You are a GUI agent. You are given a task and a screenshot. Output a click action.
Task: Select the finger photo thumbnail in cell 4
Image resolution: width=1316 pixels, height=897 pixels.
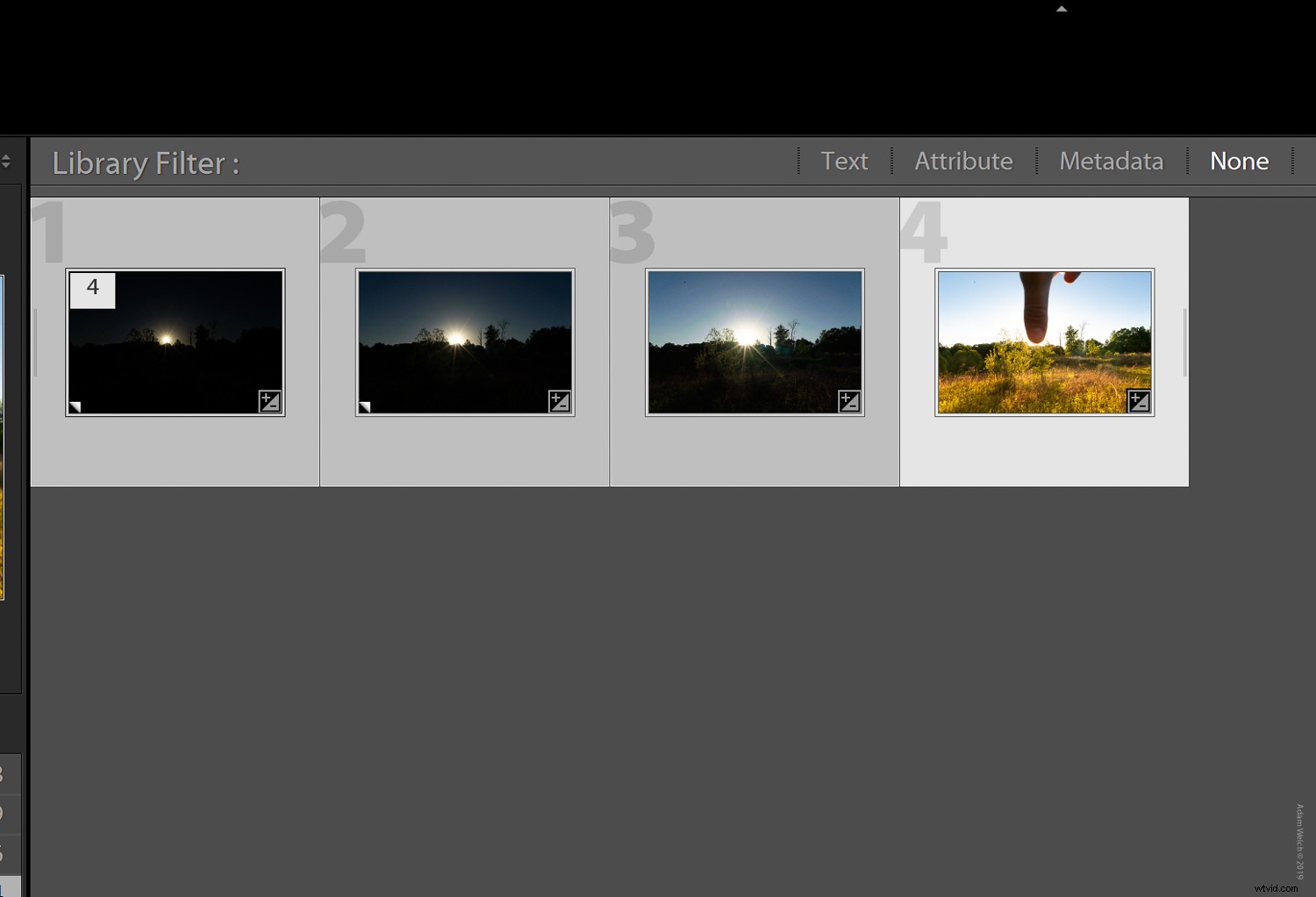1044,341
